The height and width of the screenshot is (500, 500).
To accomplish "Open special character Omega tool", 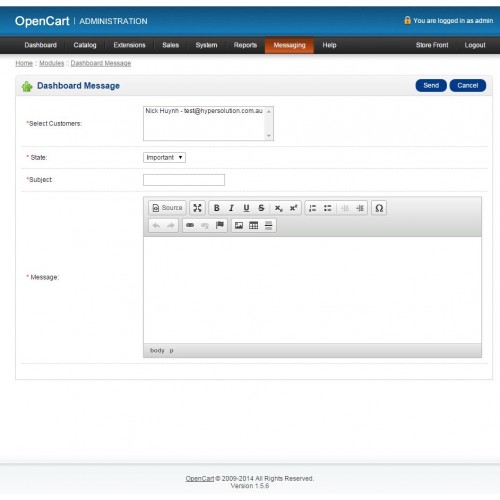I will click(379, 208).
